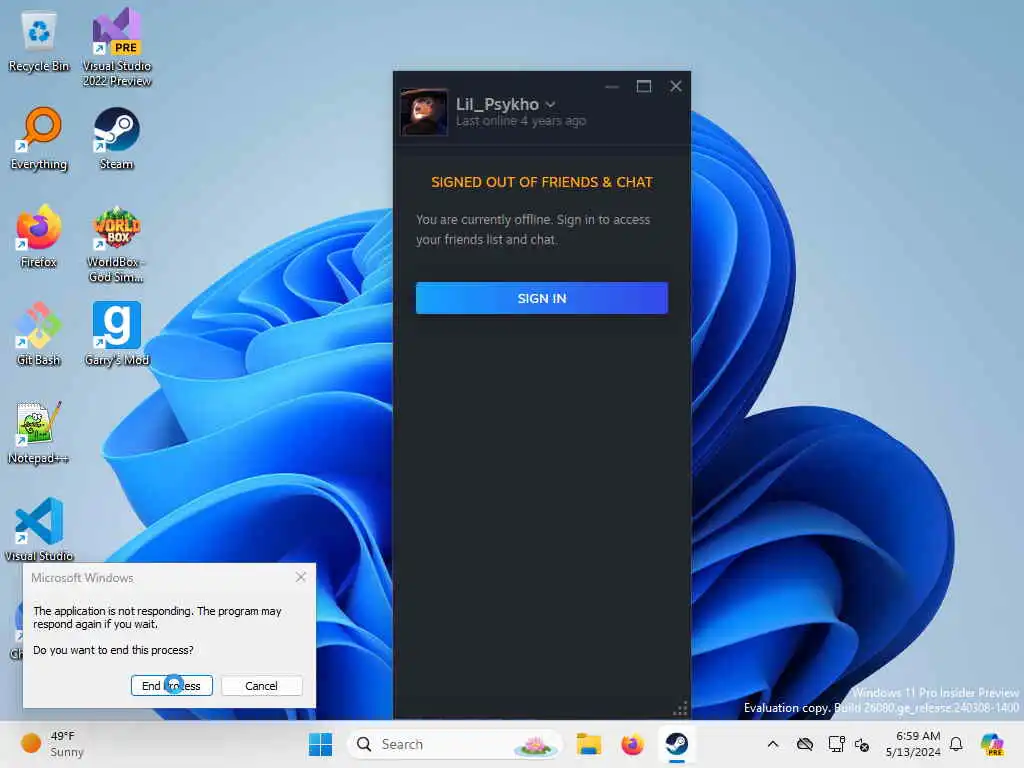Open Visual Studio 2022 Preview desktop shortcut
This screenshot has width=1024, height=768.
[x=117, y=47]
